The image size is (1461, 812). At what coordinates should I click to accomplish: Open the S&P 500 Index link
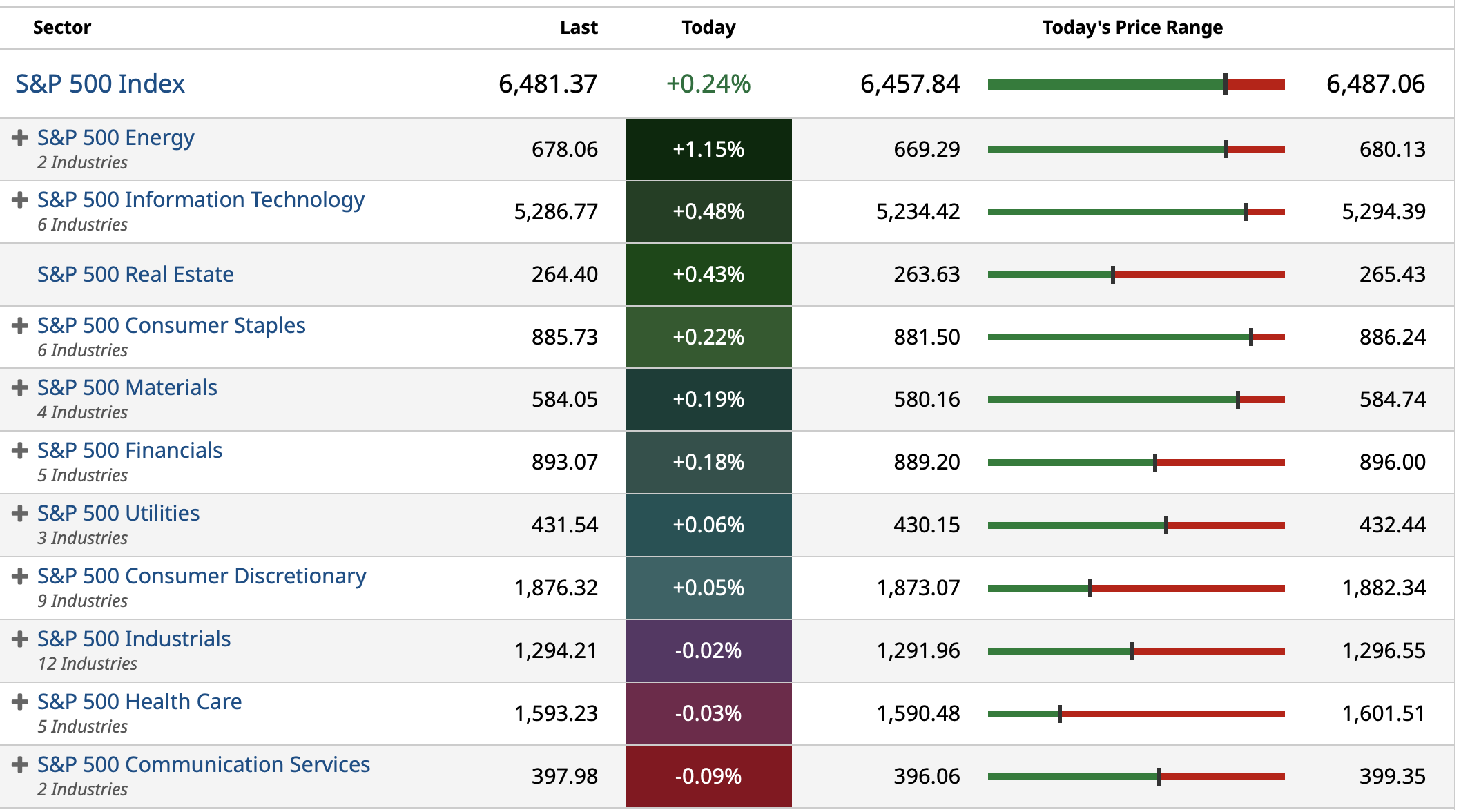(100, 84)
